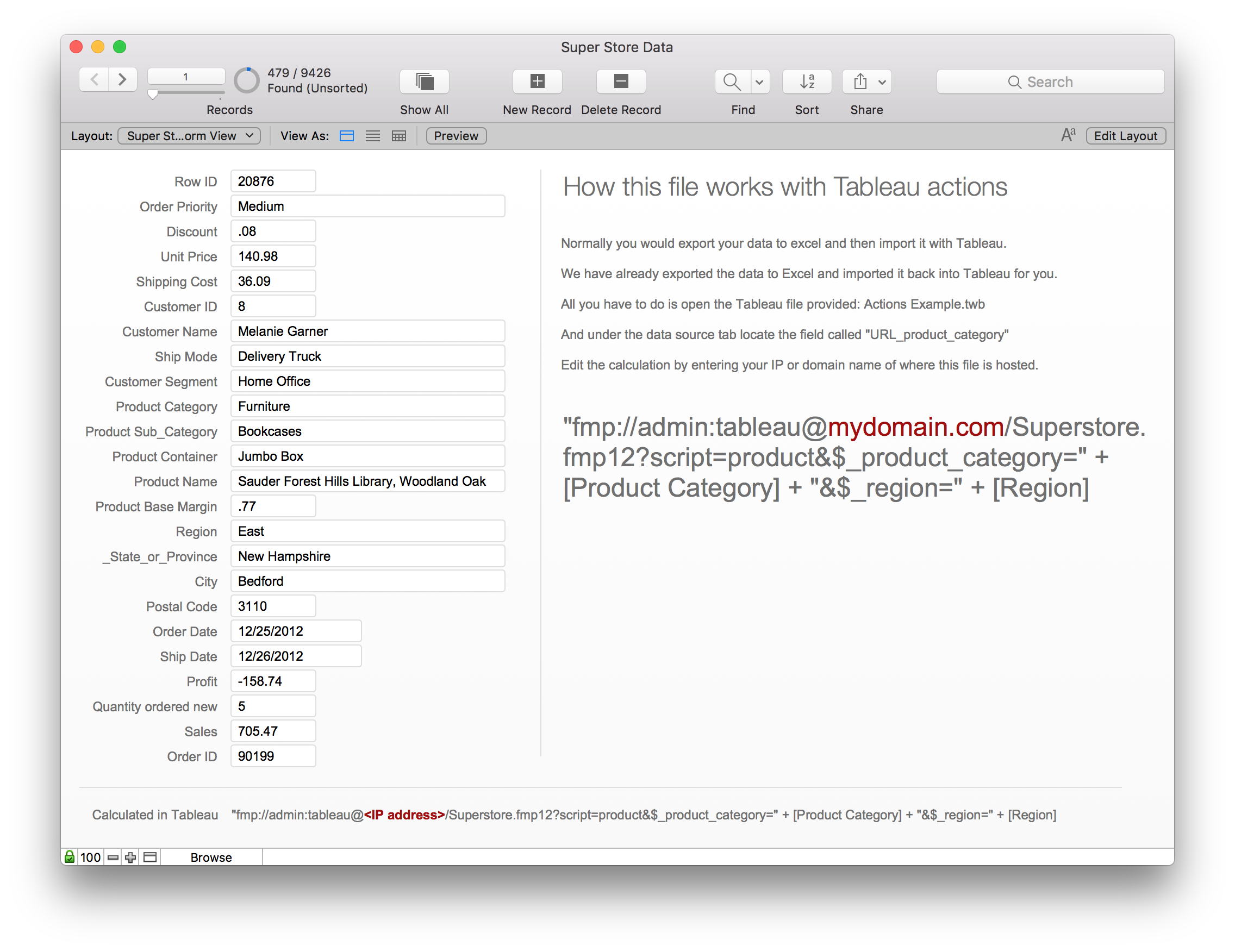Switch to Form view mode

pyautogui.click(x=347, y=136)
